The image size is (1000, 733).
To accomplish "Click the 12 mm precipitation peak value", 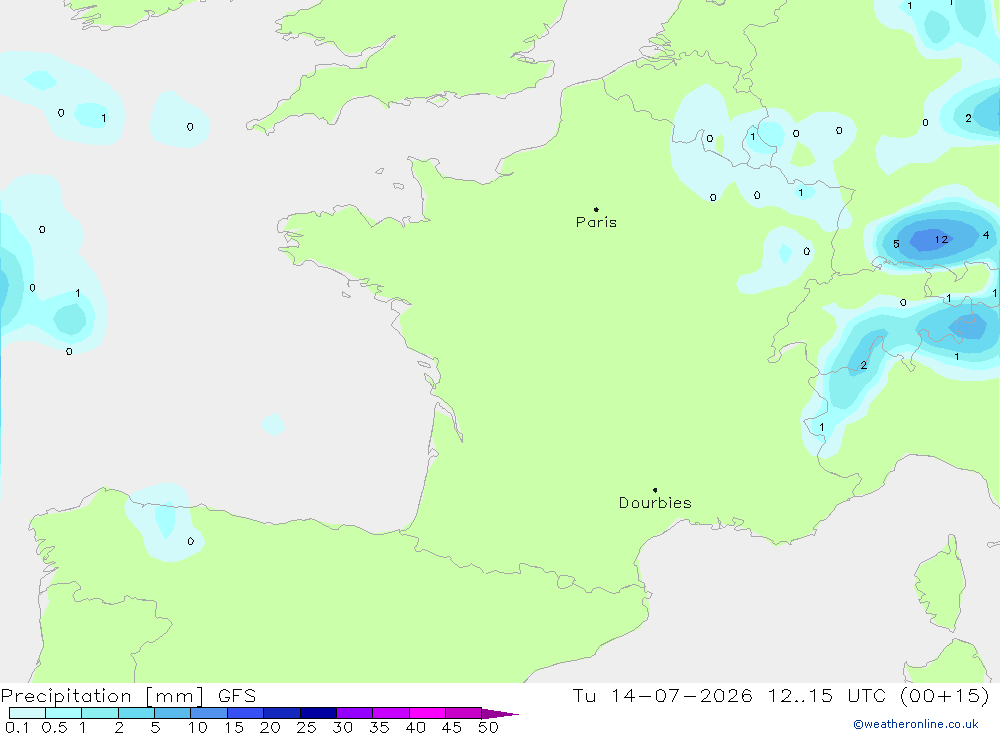I will (x=941, y=240).
